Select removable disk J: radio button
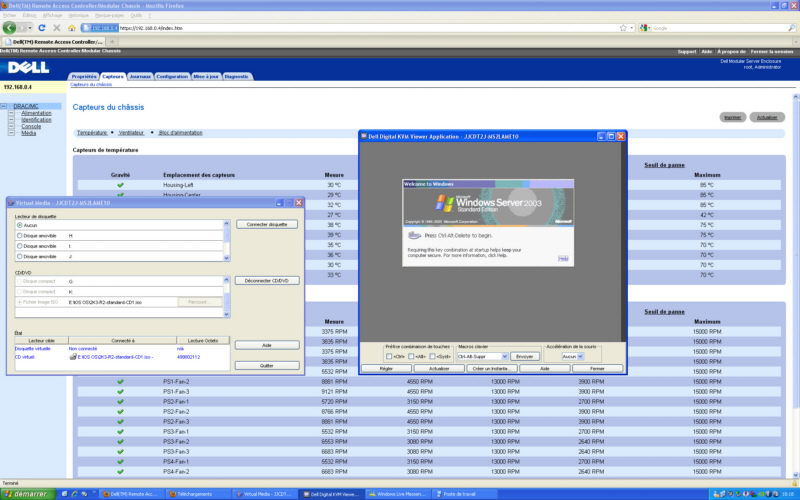This screenshot has width=800, height=500. (20, 256)
